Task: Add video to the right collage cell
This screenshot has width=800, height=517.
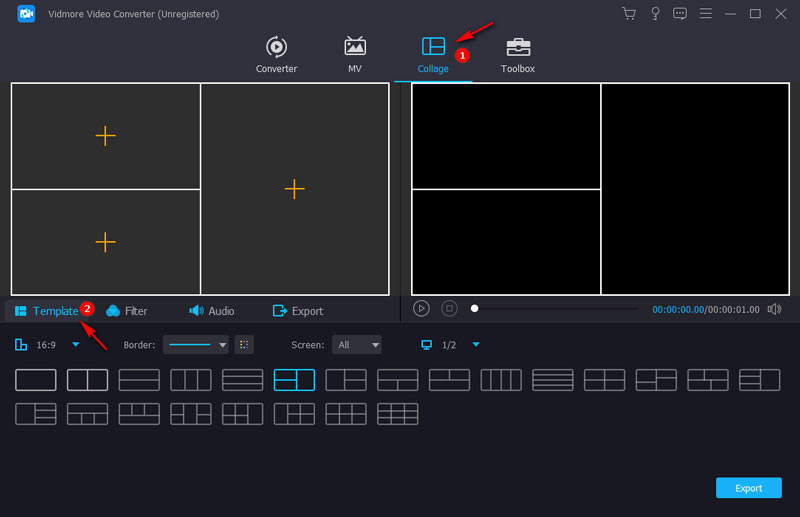Action: [x=294, y=188]
